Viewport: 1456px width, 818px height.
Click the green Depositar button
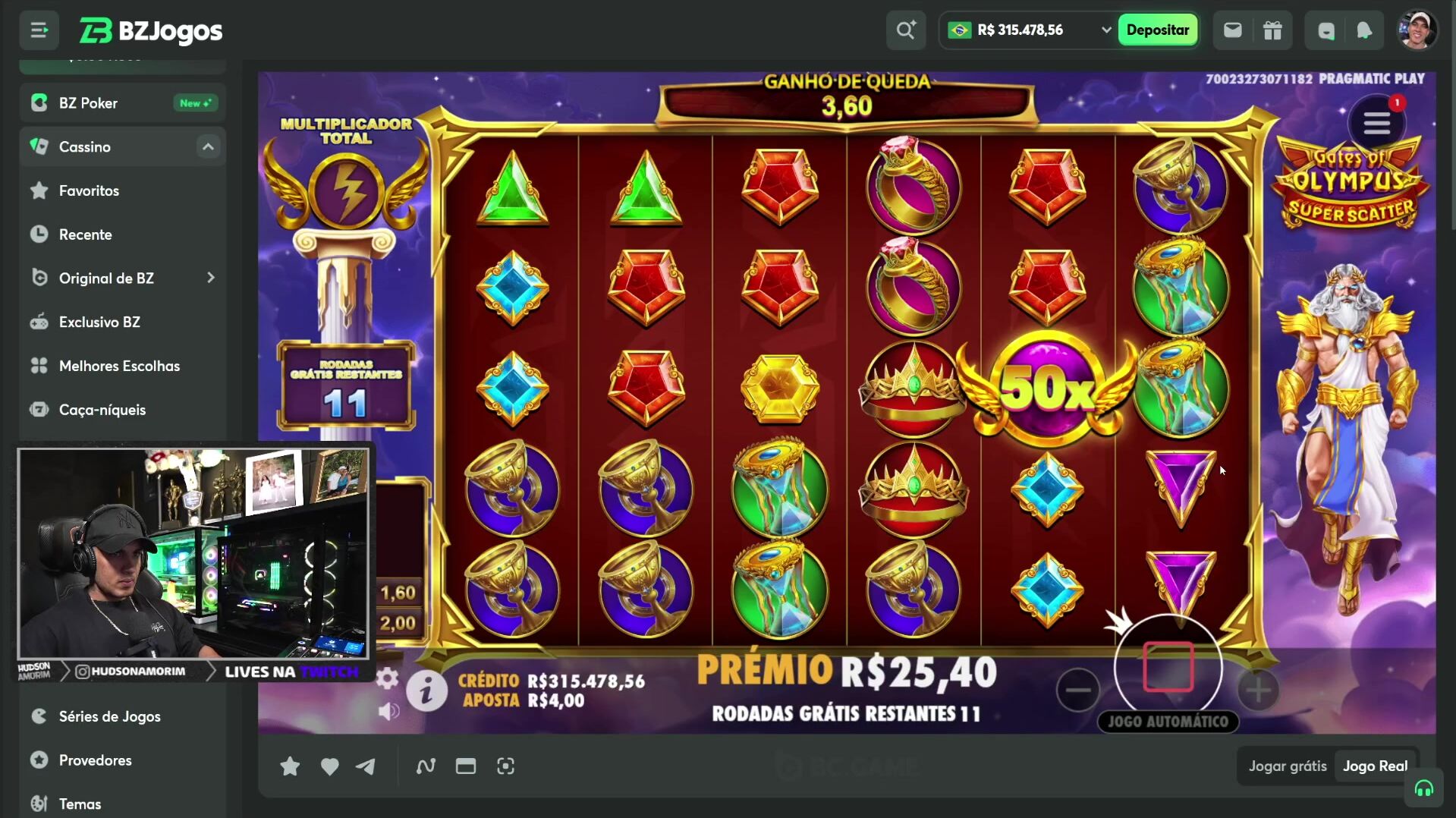coord(1158,30)
